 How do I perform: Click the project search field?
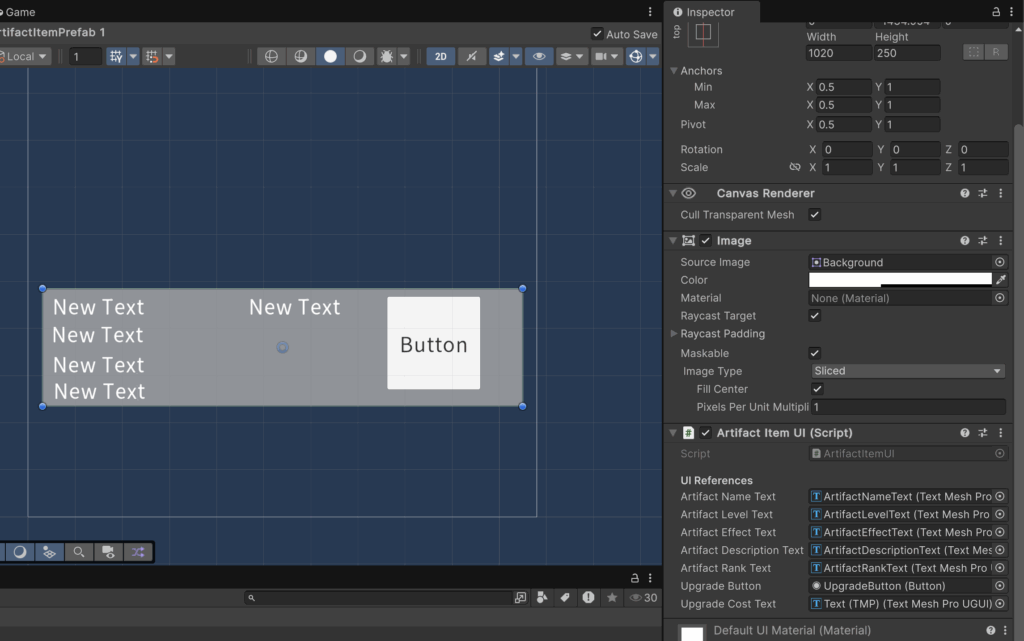click(x=379, y=597)
